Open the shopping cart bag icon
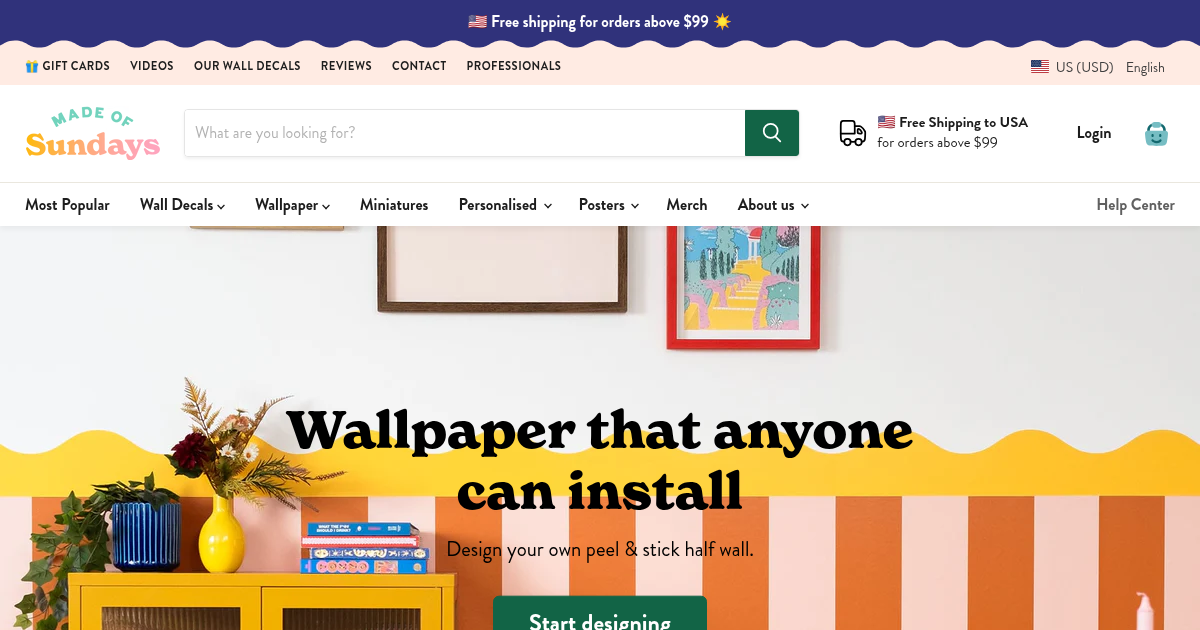 pos(1156,134)
